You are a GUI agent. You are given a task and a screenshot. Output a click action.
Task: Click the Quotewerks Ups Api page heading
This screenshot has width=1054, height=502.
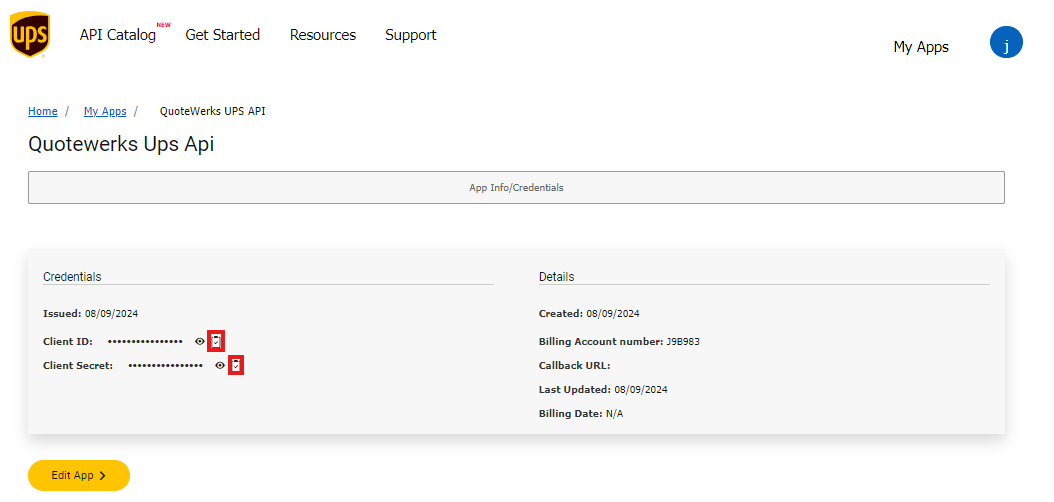click(121, 144)
